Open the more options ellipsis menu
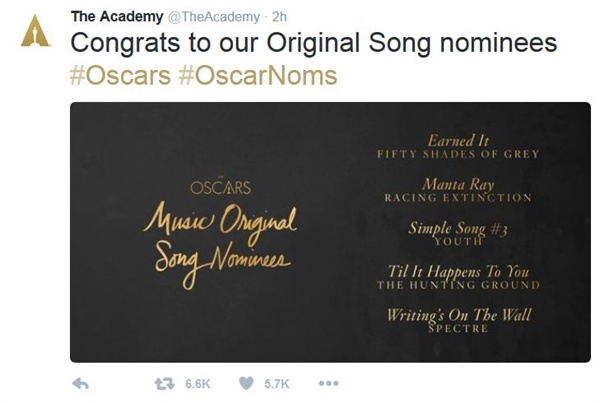Image resolution: width=600 pixels, height=403 pixels. [x=328, y=383]
